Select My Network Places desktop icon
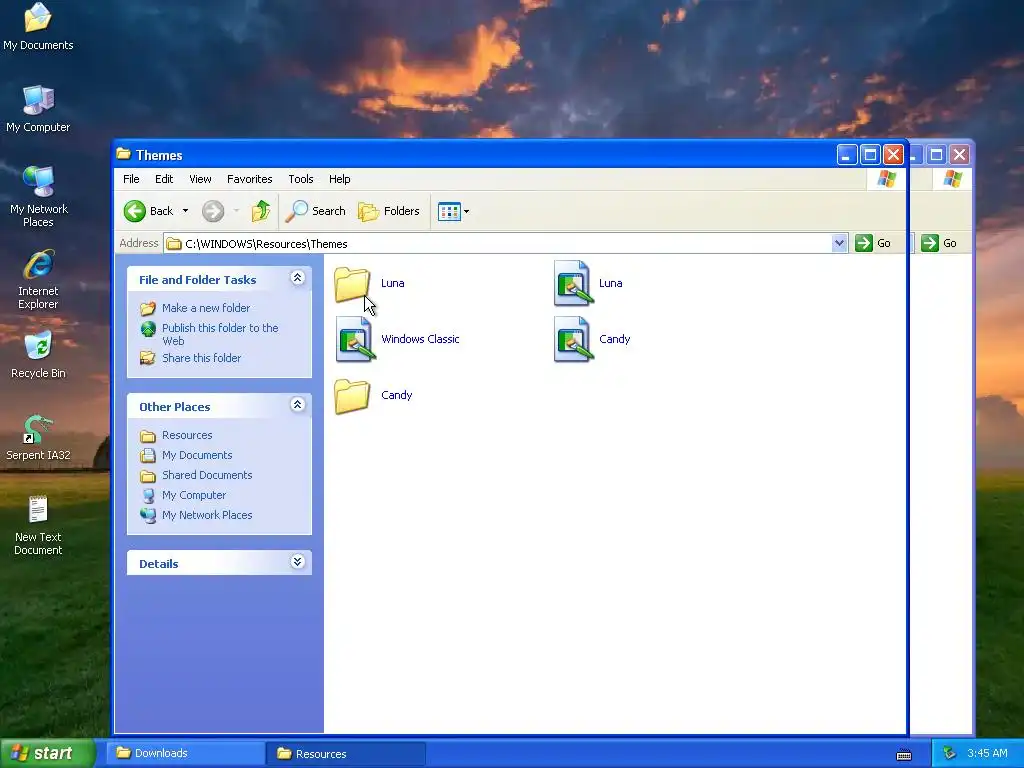This screenshot has height=768, width=1024. tap(39, 196)
